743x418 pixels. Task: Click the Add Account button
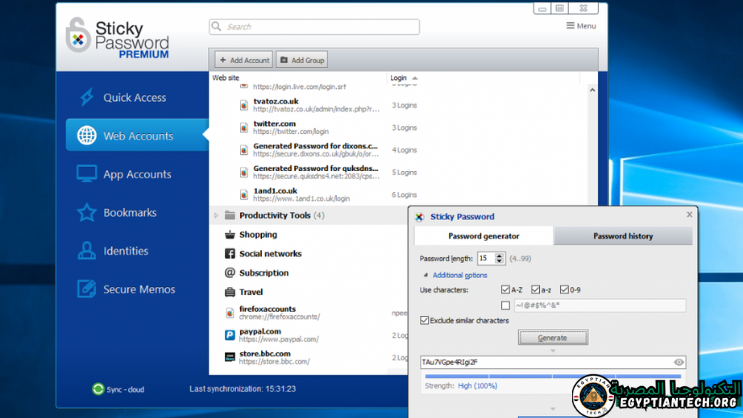pos(243,60)
